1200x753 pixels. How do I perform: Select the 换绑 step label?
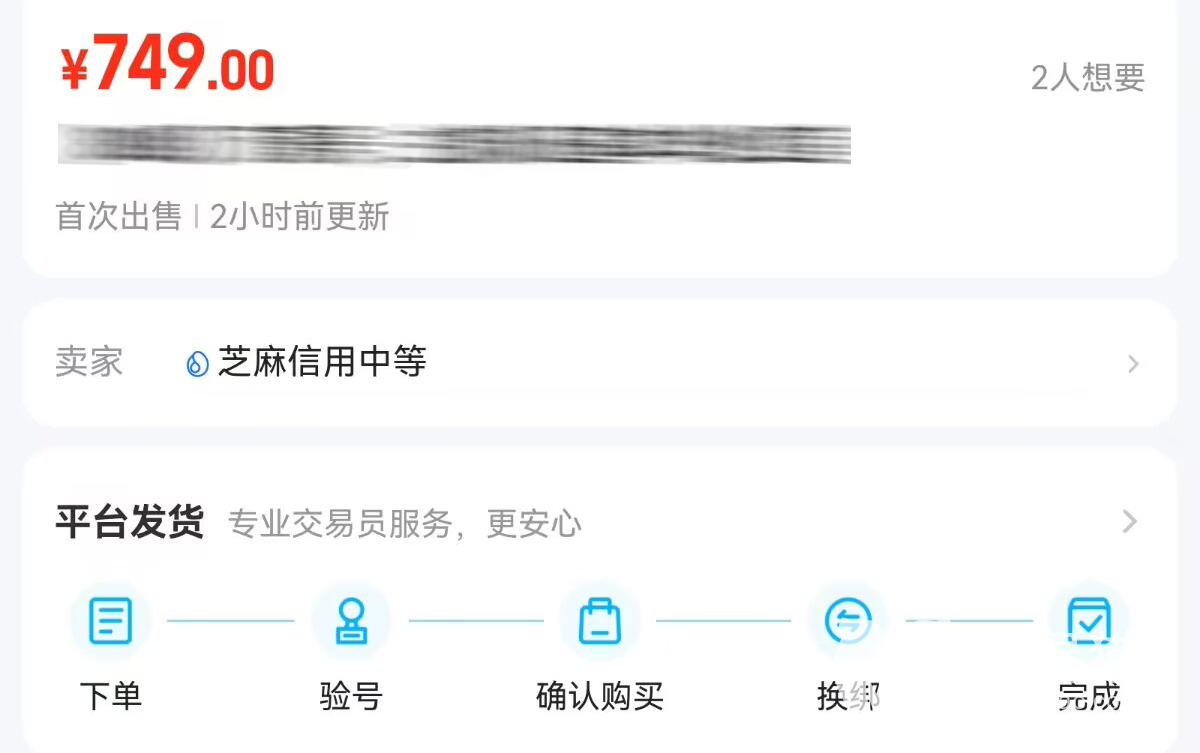tap(848, 696)
